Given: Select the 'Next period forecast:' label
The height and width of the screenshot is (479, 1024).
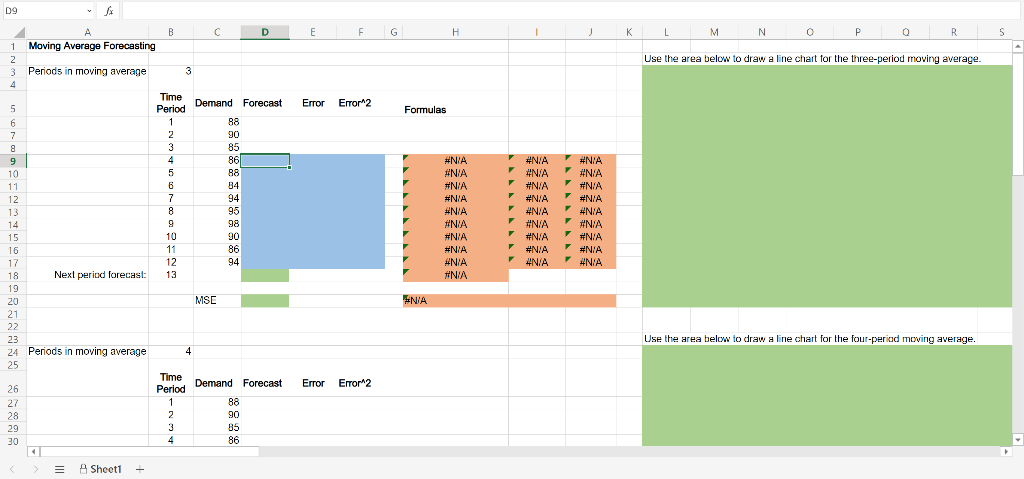Looking at the screenshot, I should (x=88, y=275).
